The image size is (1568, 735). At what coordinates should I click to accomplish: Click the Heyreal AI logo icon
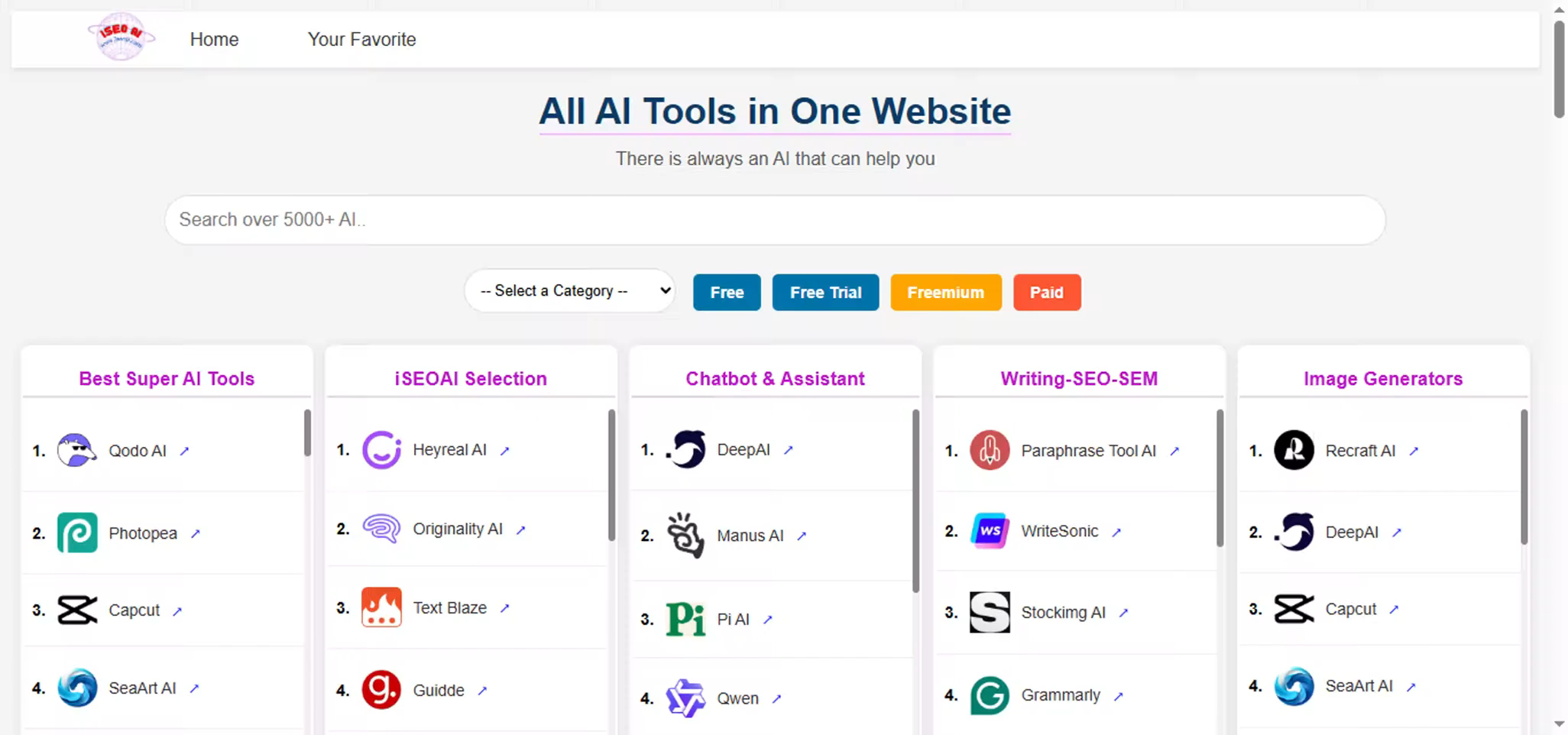point(381,449)
